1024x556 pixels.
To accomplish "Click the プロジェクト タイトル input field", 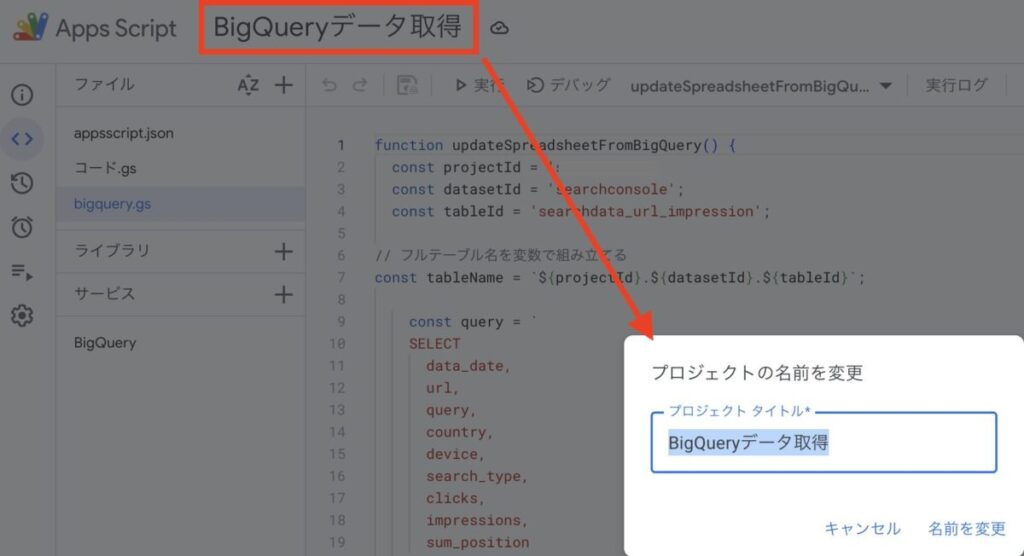I will (x=824, y=442).
